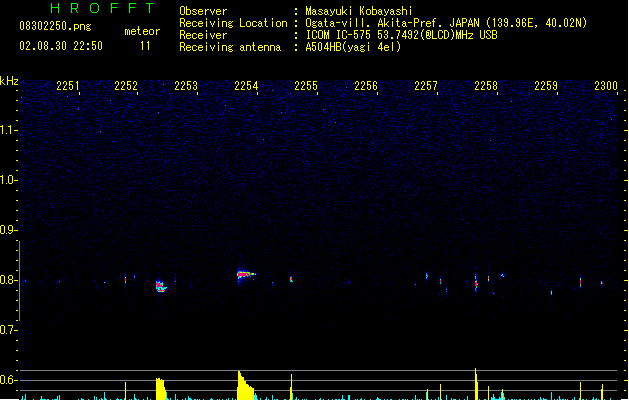
Task: Click the 2253 time marker
Action: (x=186, y=86)
